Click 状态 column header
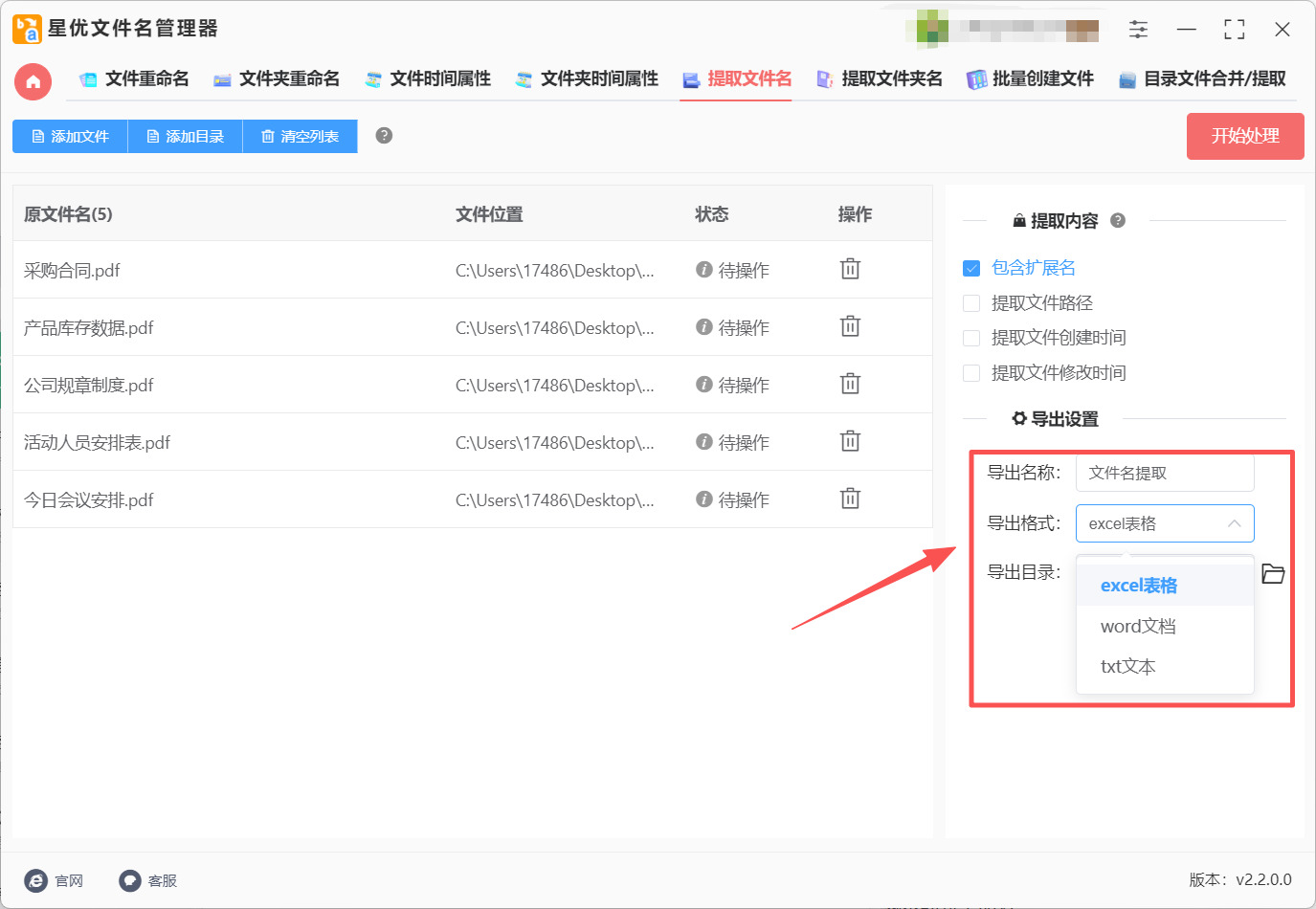 712,214
